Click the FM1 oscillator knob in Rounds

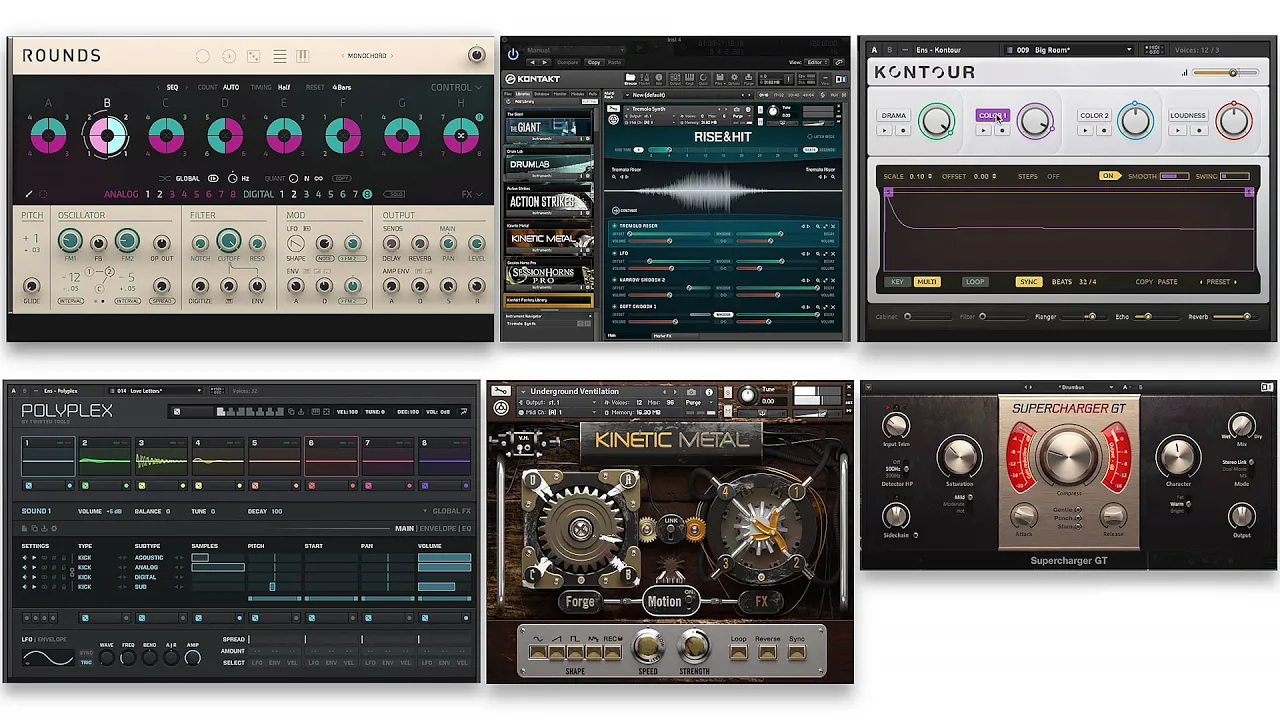(x=69, y=241)
